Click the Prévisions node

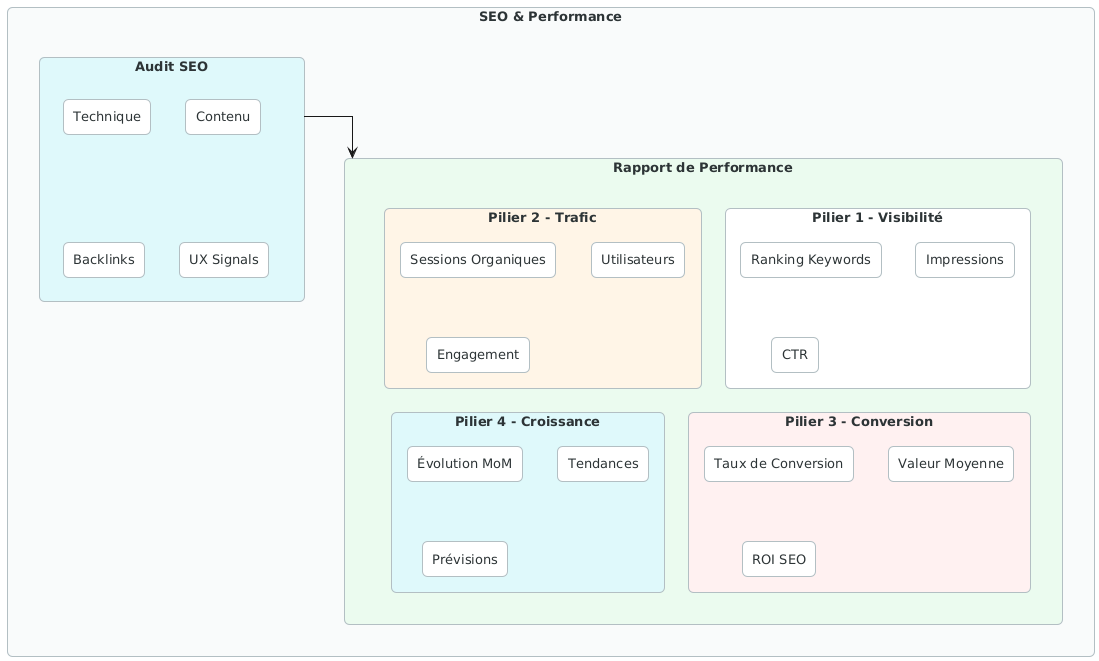coord(465,559)
